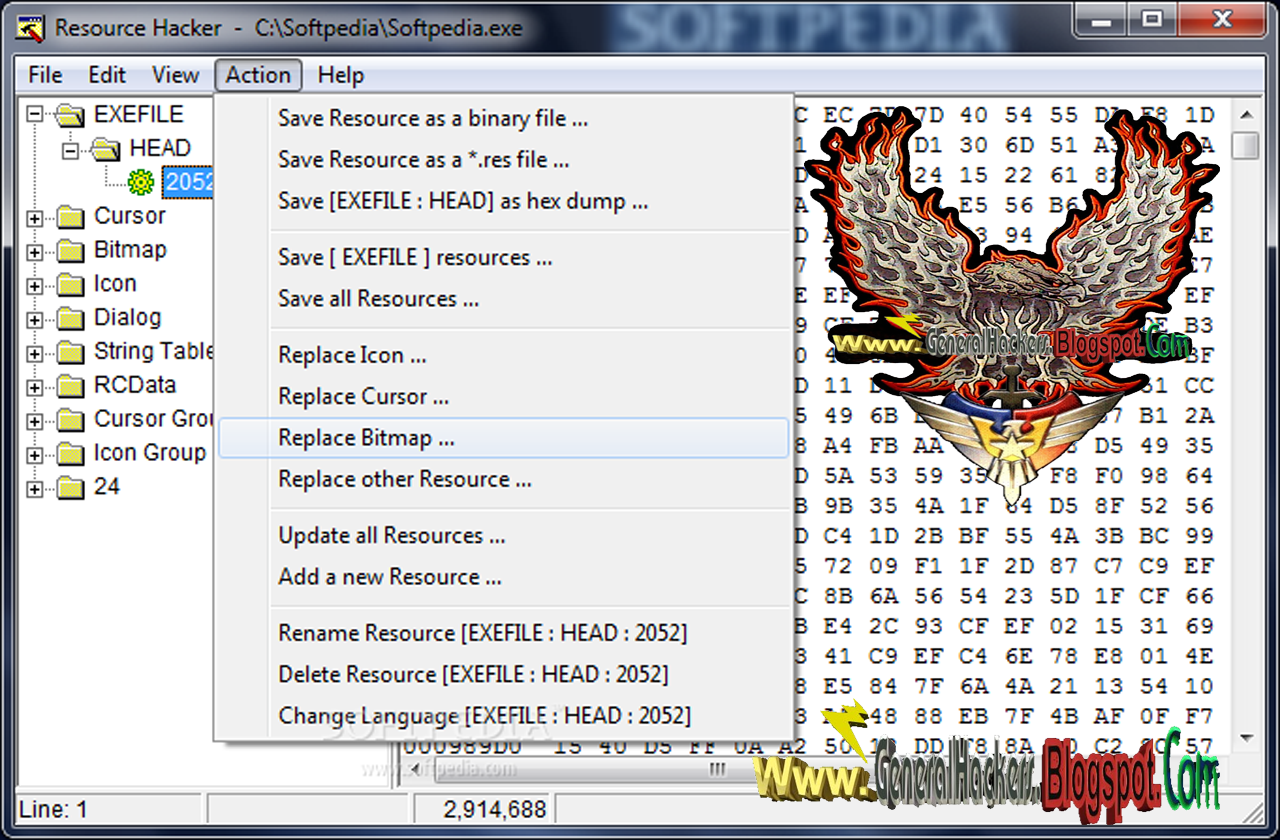Click the Cursor folder icon
This screenshot has width=1280, height=840.
71,217
